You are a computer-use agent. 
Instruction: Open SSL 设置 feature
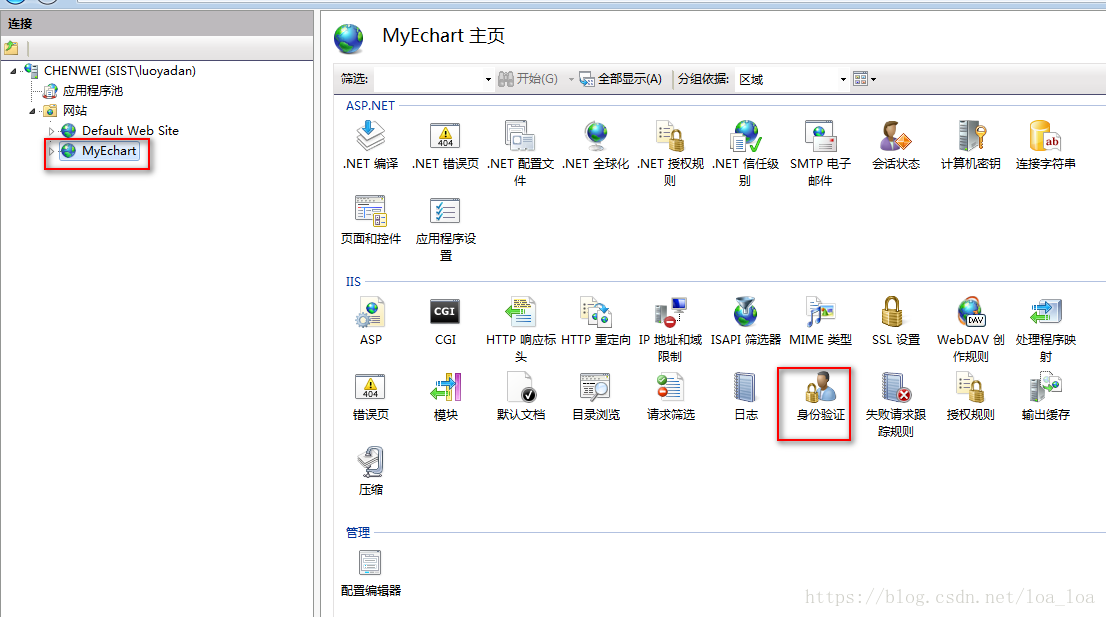[x=896, y=322]
